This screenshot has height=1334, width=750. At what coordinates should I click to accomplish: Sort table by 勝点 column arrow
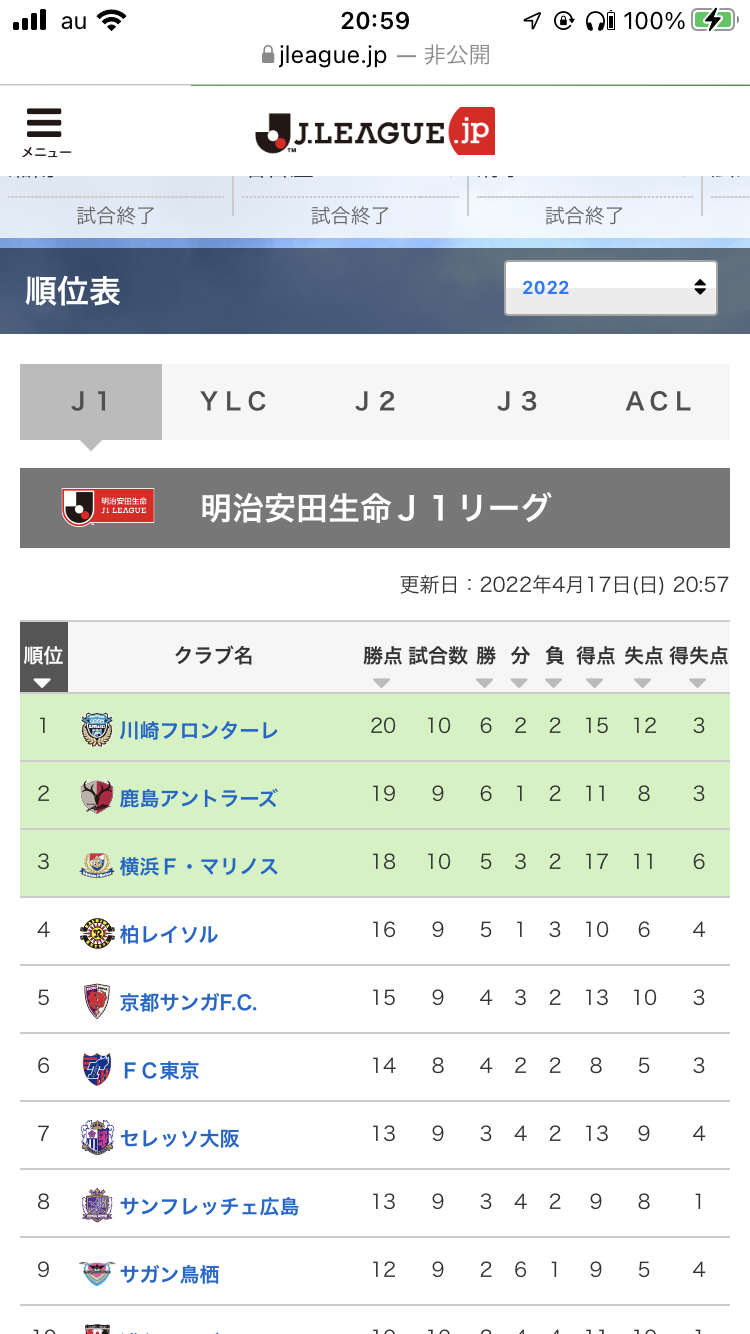pos(382,683)
